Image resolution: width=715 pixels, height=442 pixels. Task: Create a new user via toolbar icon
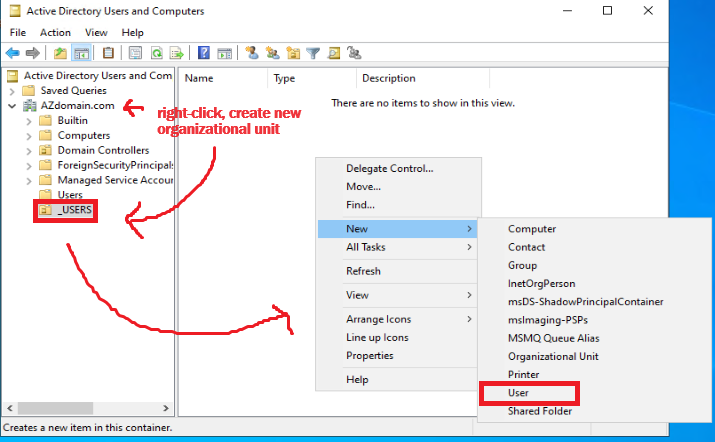[x=252, y=53]
